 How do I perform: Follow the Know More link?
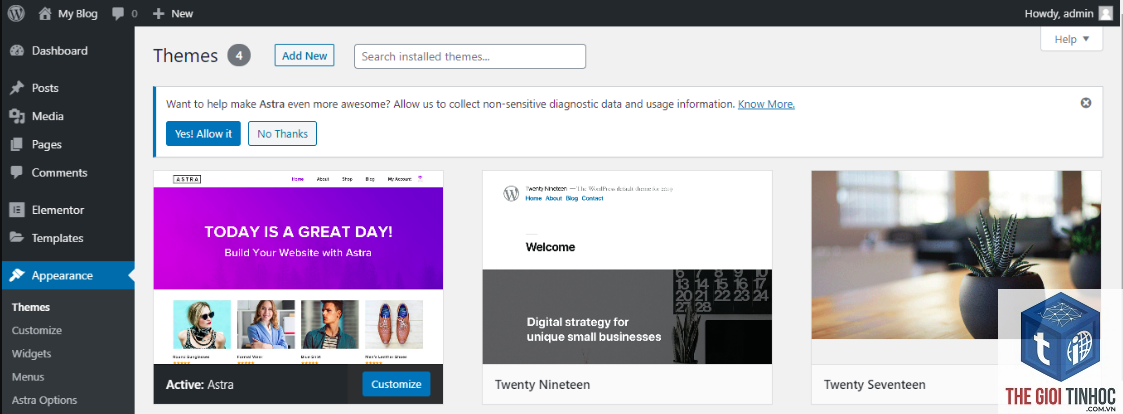pos(766,104)
